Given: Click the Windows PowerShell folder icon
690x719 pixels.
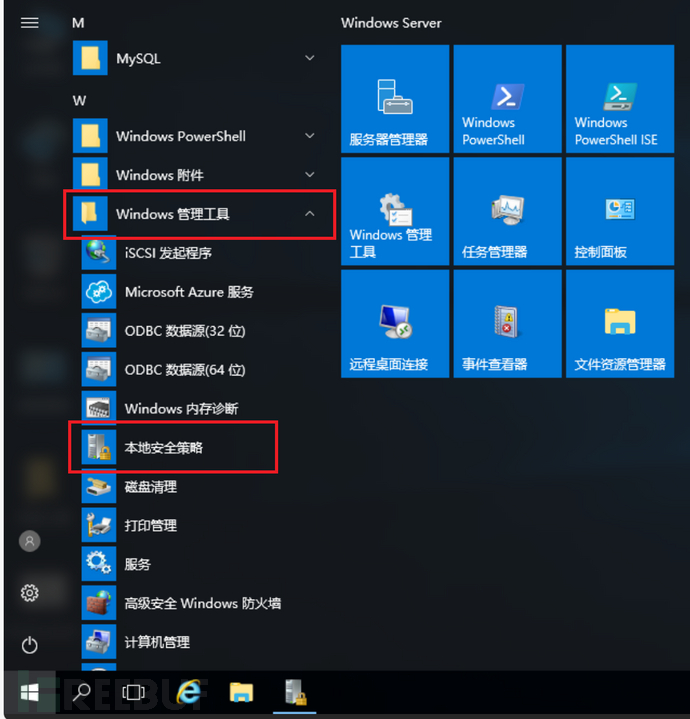Looking at the screenshot, I should pos(90,136).
